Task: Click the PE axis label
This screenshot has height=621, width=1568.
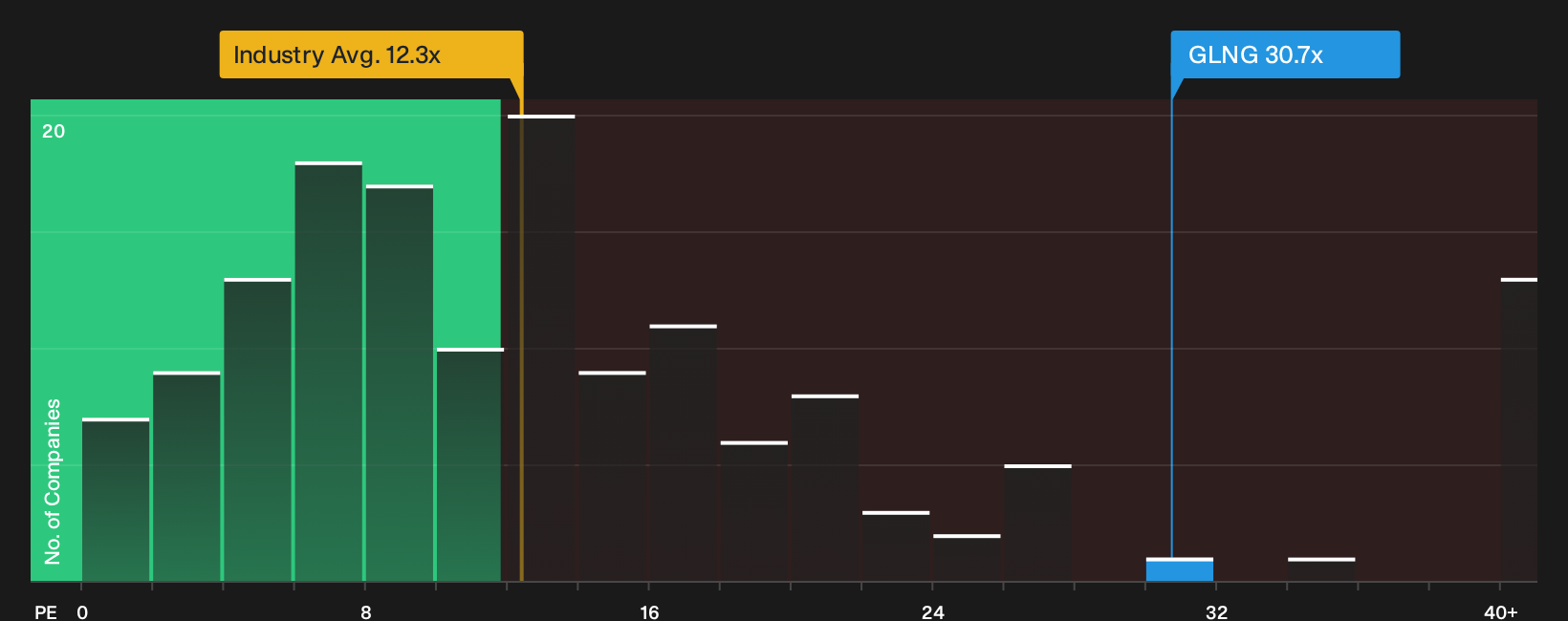Action: [46, 611]
